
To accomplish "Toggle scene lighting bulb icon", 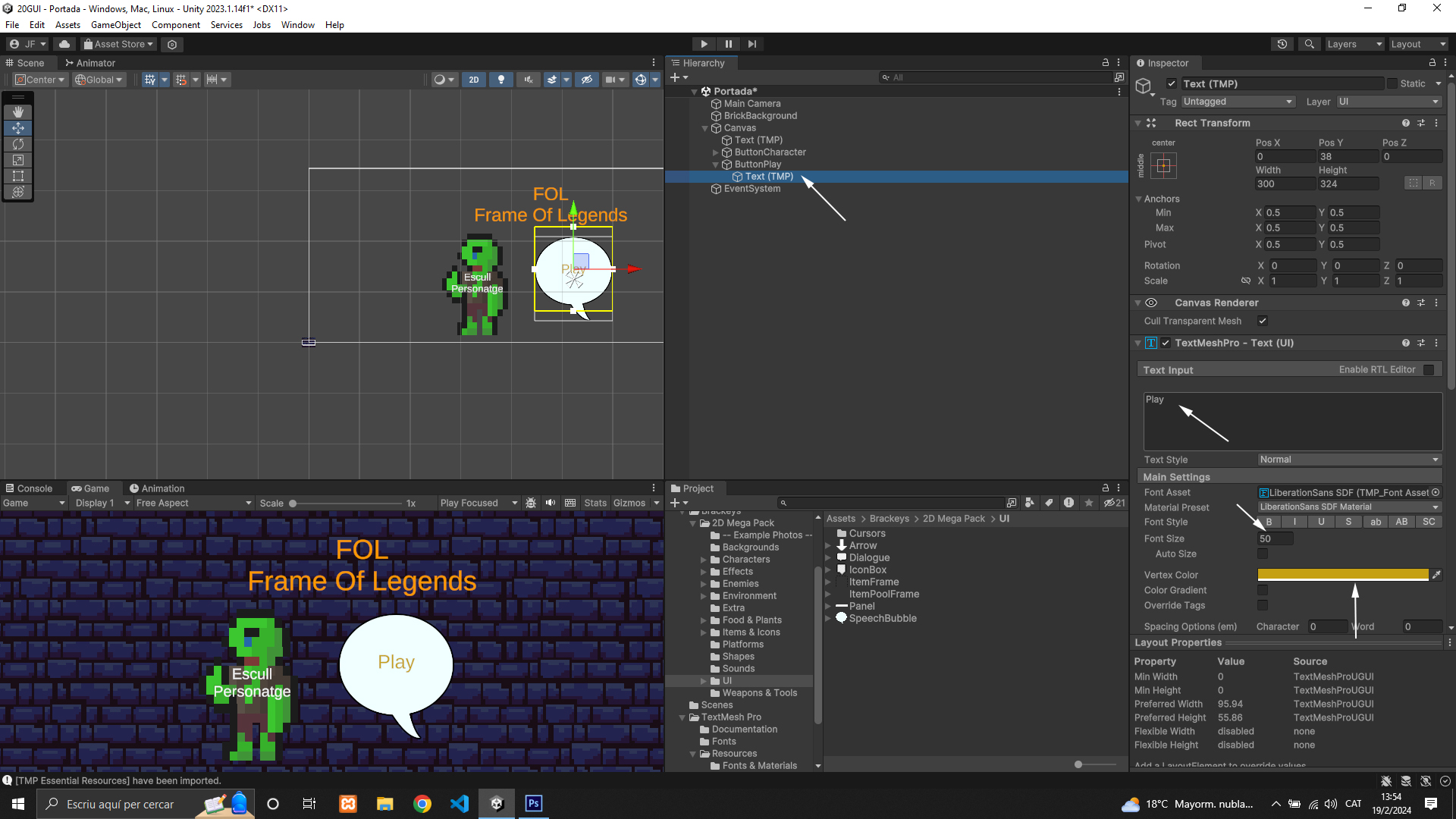I will (x=500, y=80).
